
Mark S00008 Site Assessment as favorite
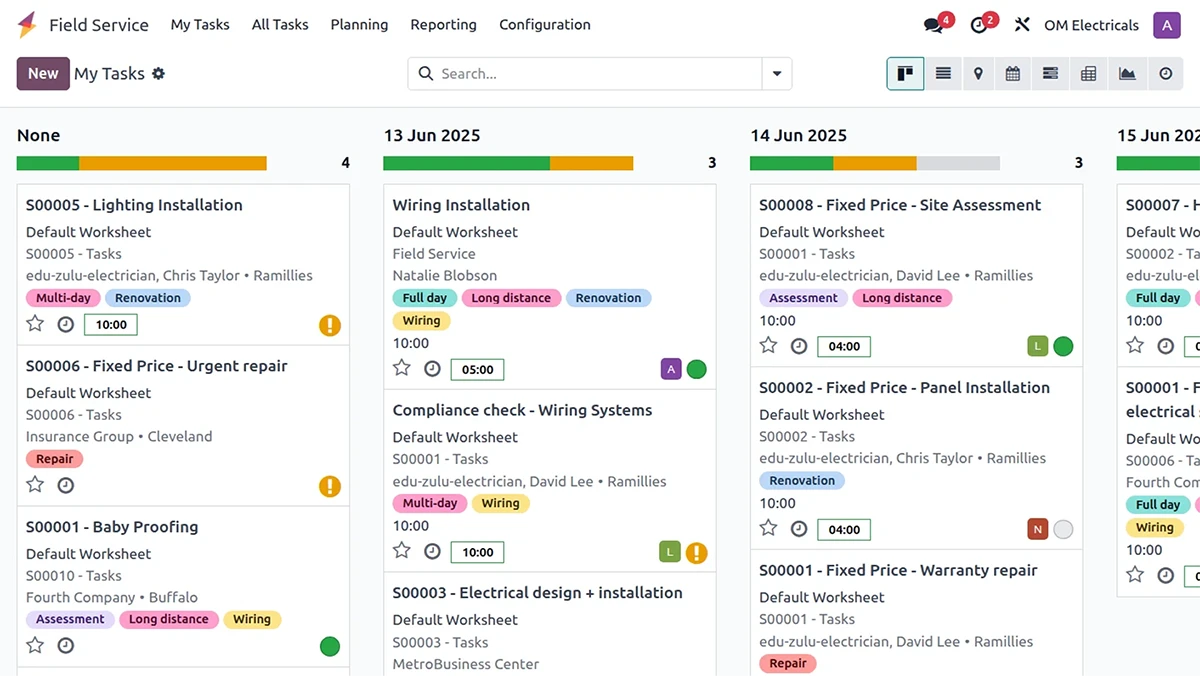click(768, 345)
